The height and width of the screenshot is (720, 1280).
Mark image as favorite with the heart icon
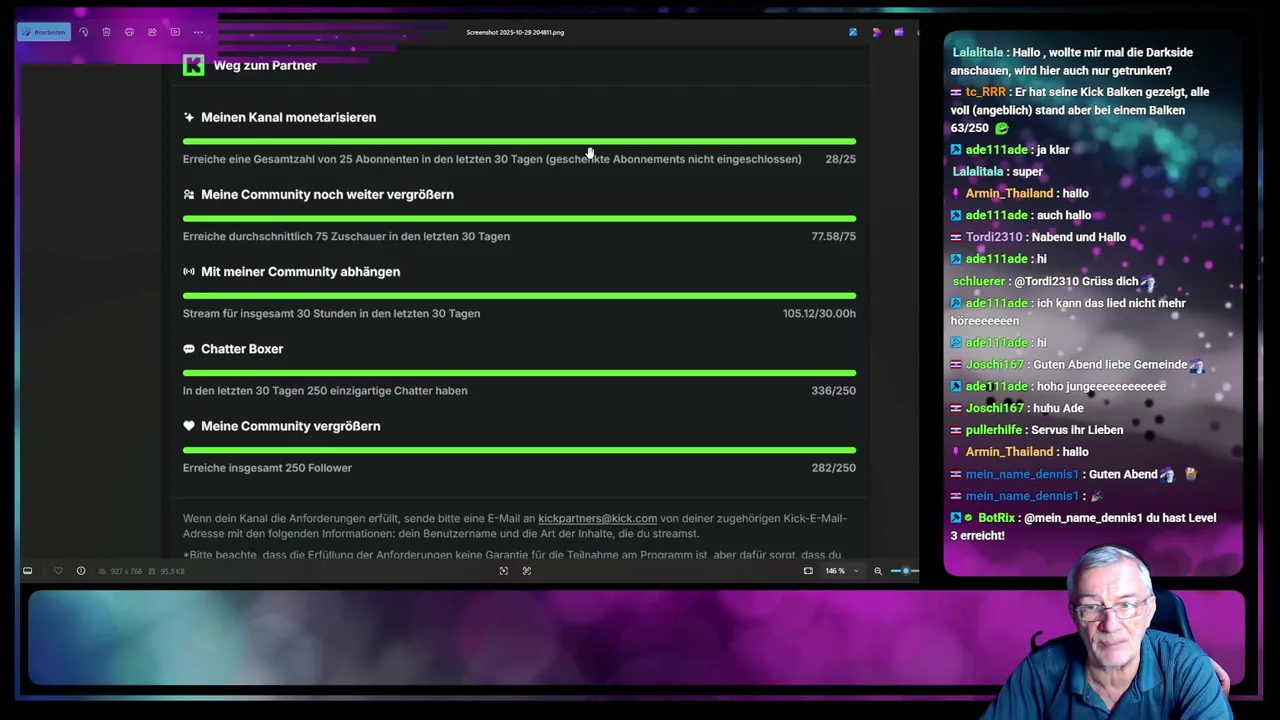point(58,571)
